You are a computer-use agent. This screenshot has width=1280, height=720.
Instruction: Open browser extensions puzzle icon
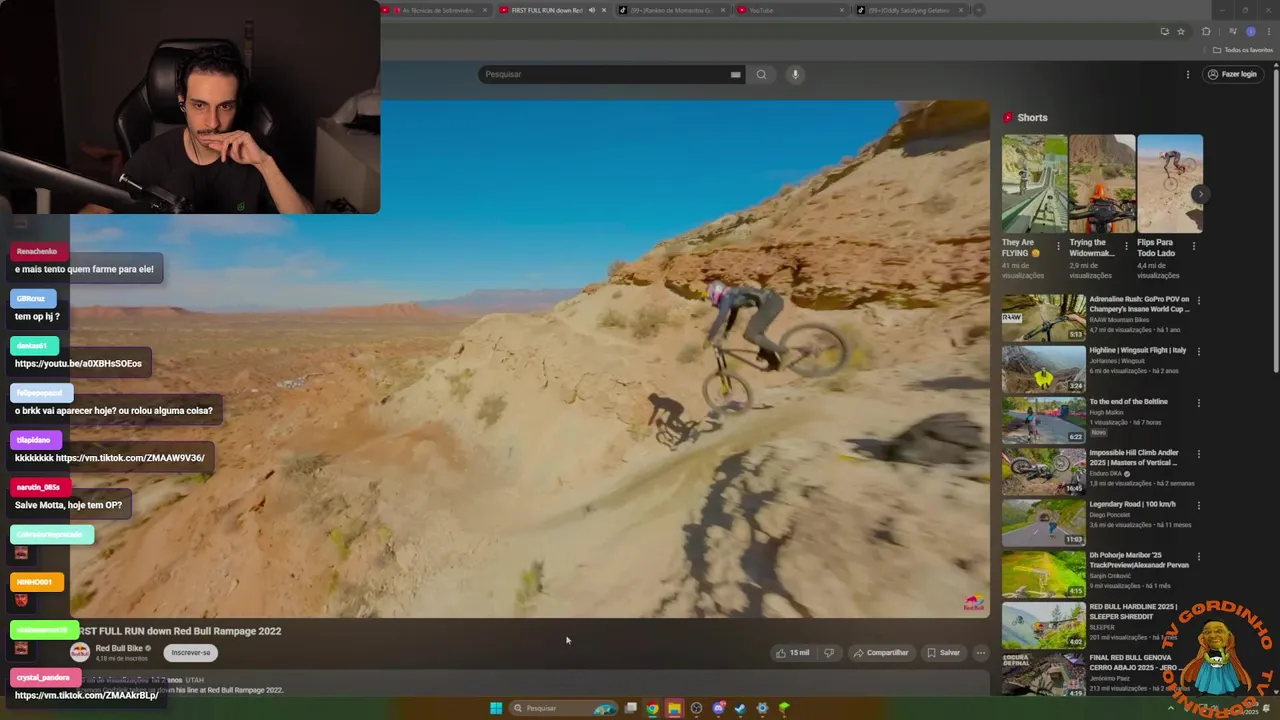tap(1206, 32)
